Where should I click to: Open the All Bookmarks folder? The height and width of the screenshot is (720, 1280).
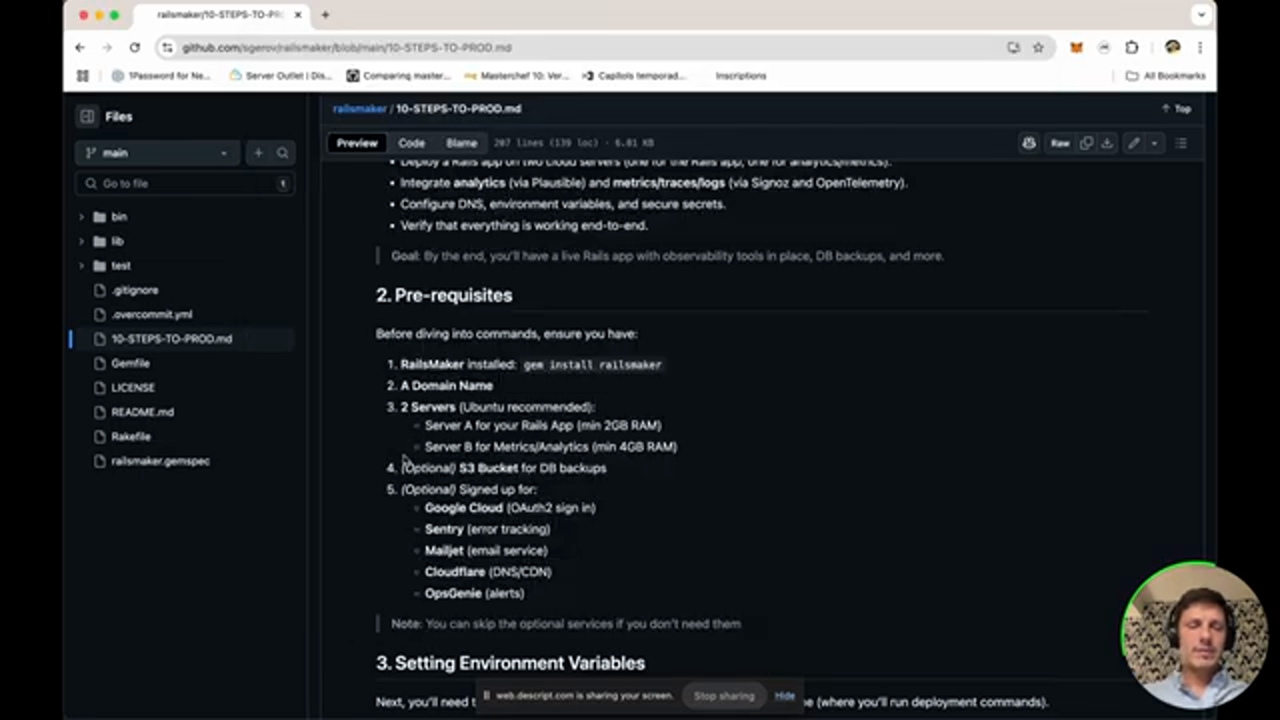pyautogui.click(x=1165, y=76)
